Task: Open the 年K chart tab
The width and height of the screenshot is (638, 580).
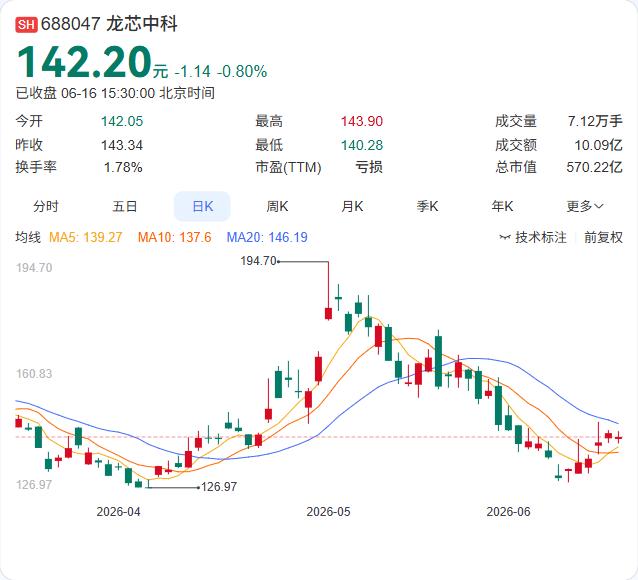Action: pyautogui.click(x=502, y=206)
